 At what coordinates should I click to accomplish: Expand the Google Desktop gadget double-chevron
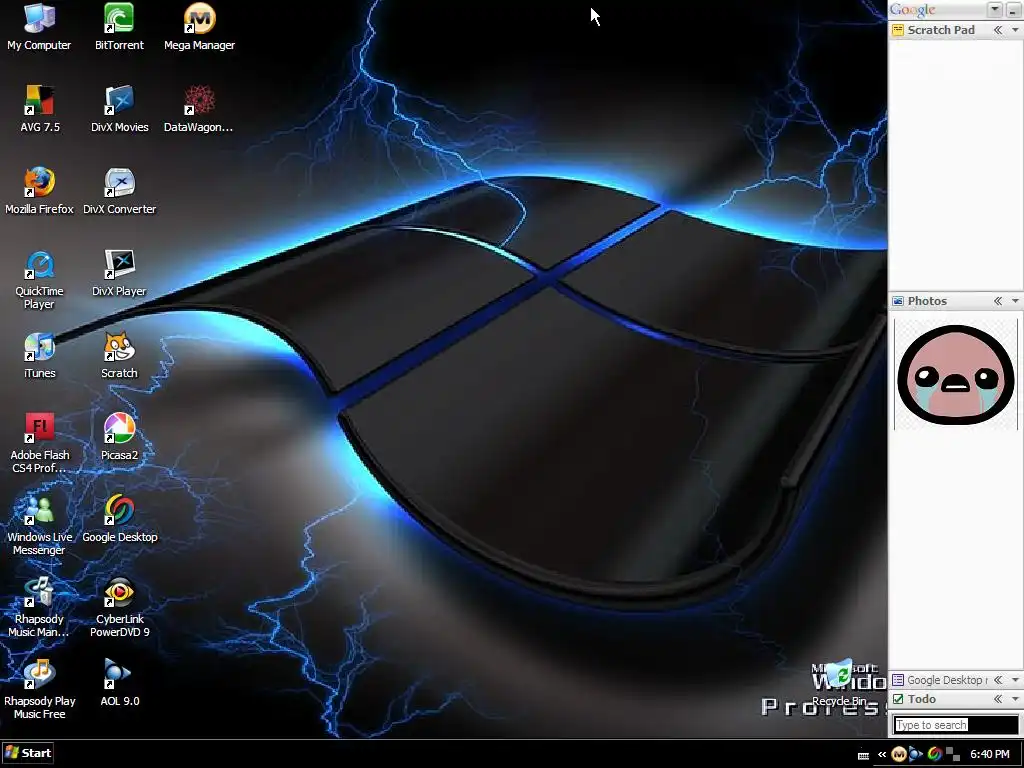(998, 680)
